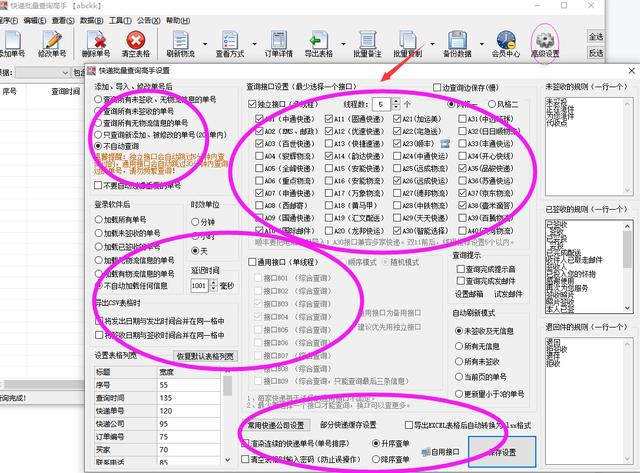Viewport: 640px width, 473px height.
Task: Click the 恢复默认表格列宽 button
Action: [205, 356]
